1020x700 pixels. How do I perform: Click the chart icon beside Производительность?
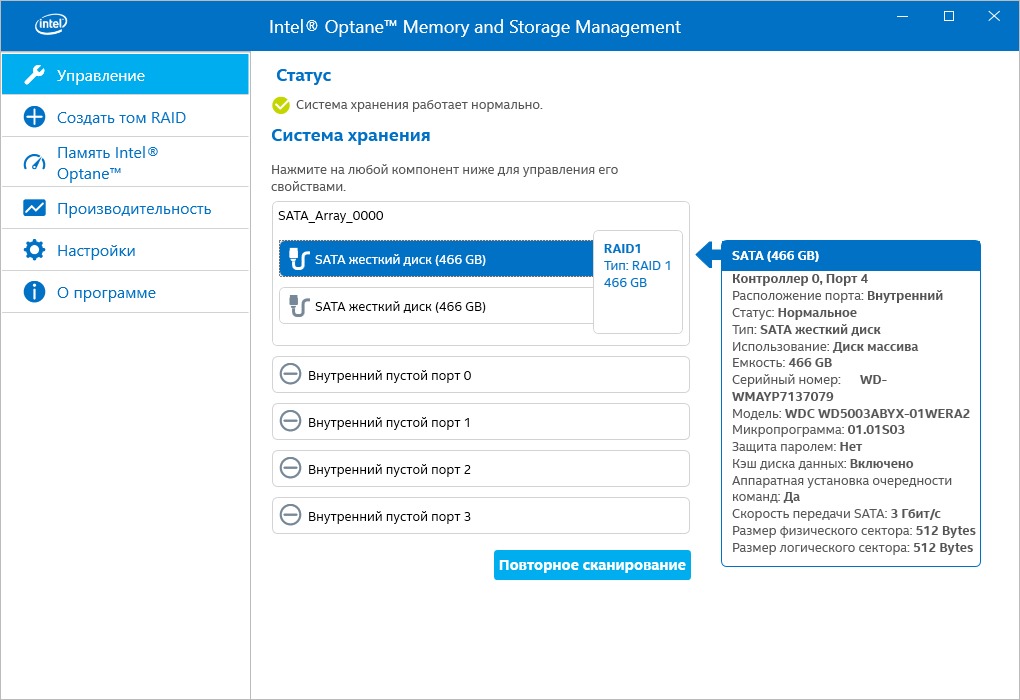point(34,208)
